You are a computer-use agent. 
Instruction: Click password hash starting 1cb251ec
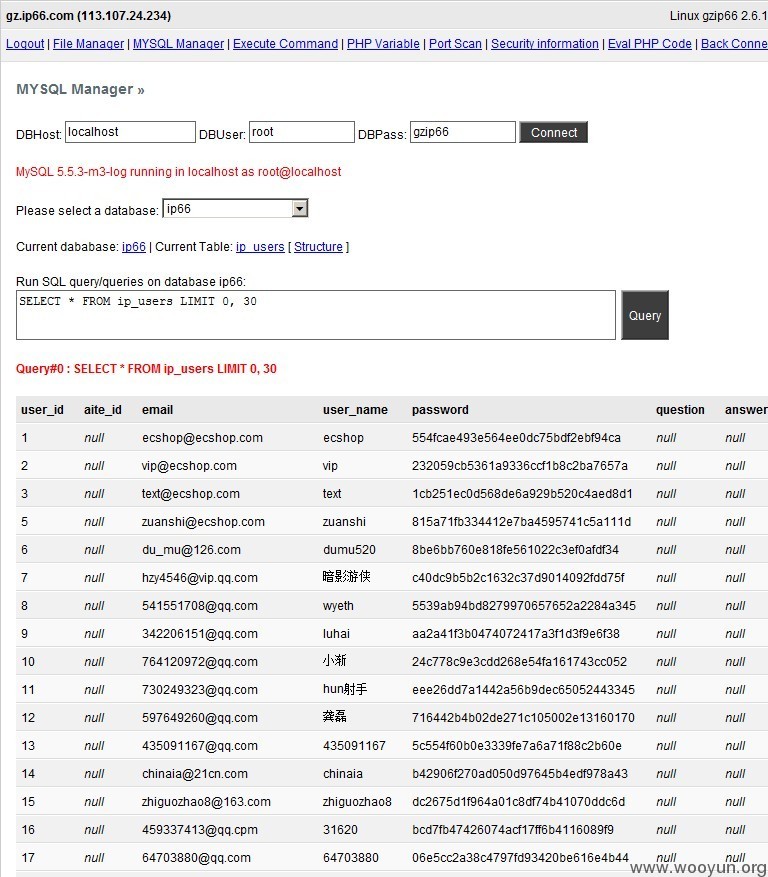pyautogui.click(x=522, y=493)
